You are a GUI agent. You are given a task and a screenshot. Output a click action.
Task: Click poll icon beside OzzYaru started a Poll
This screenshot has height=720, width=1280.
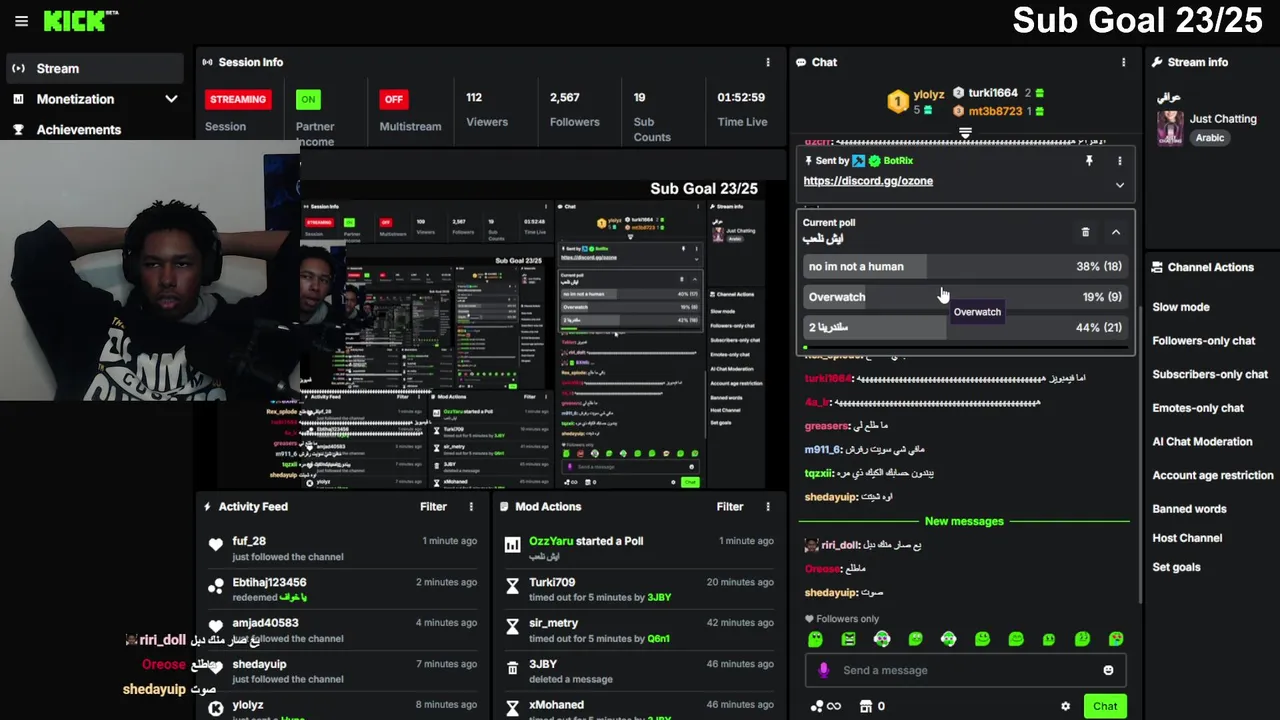[512, 545]
